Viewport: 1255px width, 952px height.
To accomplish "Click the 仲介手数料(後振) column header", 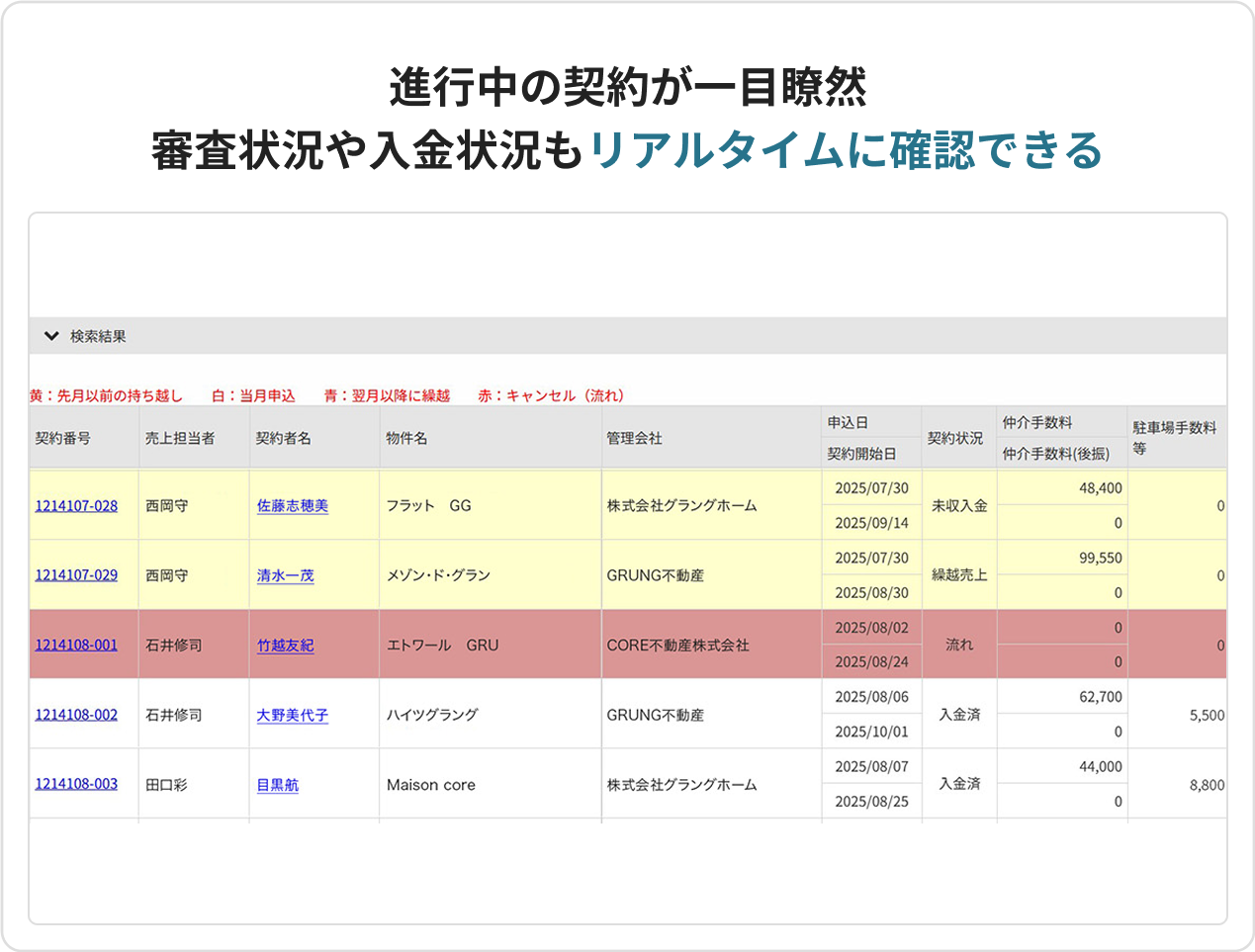I will pyautogui.click(x=1055, y=454).
